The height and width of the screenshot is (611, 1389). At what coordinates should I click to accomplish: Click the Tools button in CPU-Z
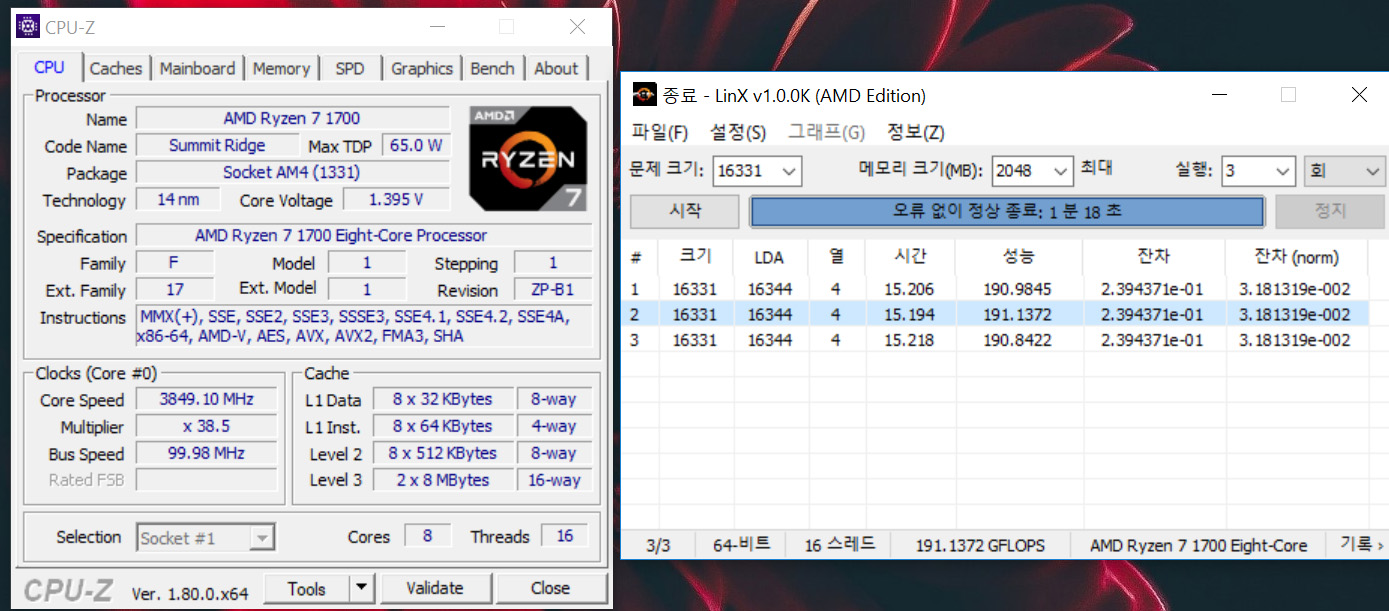(306, 589)
